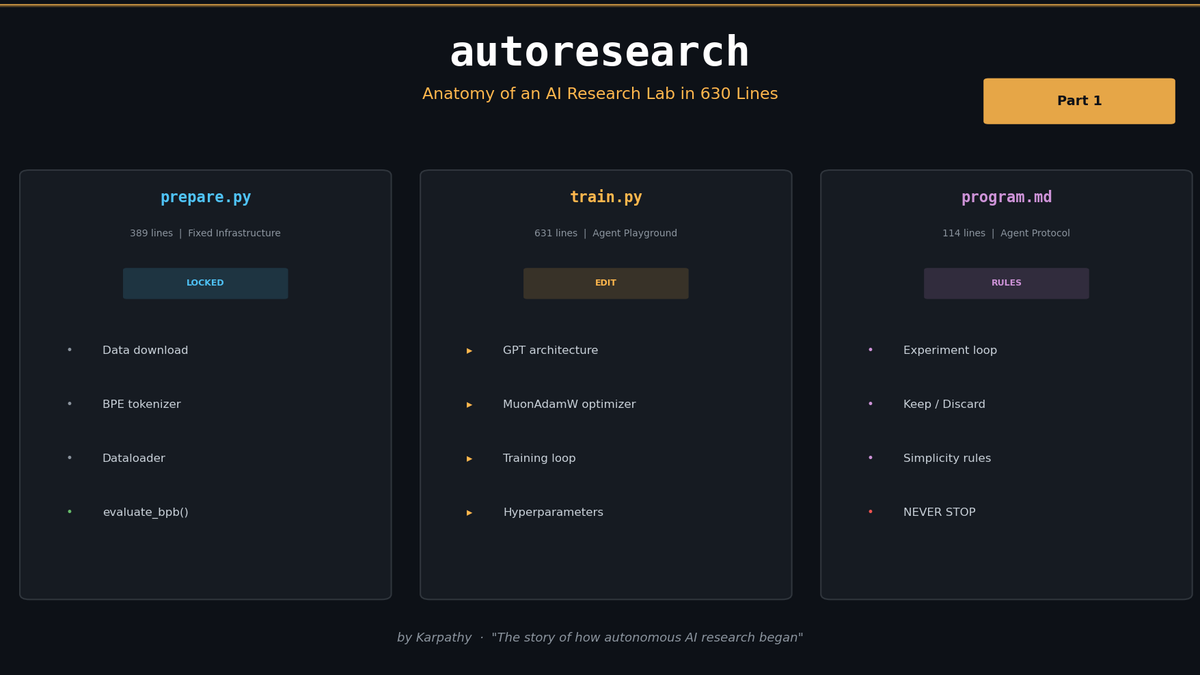This screenshot has width=1200, height=675.
Task: Click the green bullet beside evaluate_bpb()
Action: 69,511
